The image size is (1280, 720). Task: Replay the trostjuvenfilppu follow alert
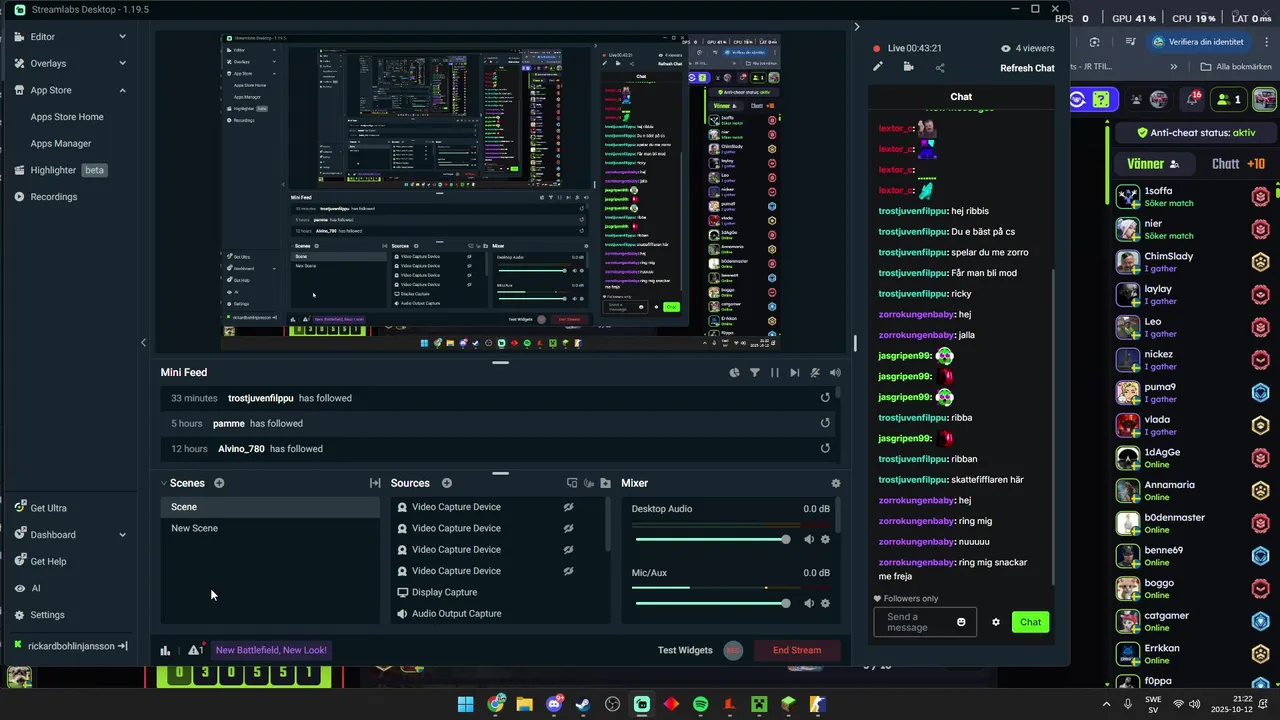pos(825,398)
